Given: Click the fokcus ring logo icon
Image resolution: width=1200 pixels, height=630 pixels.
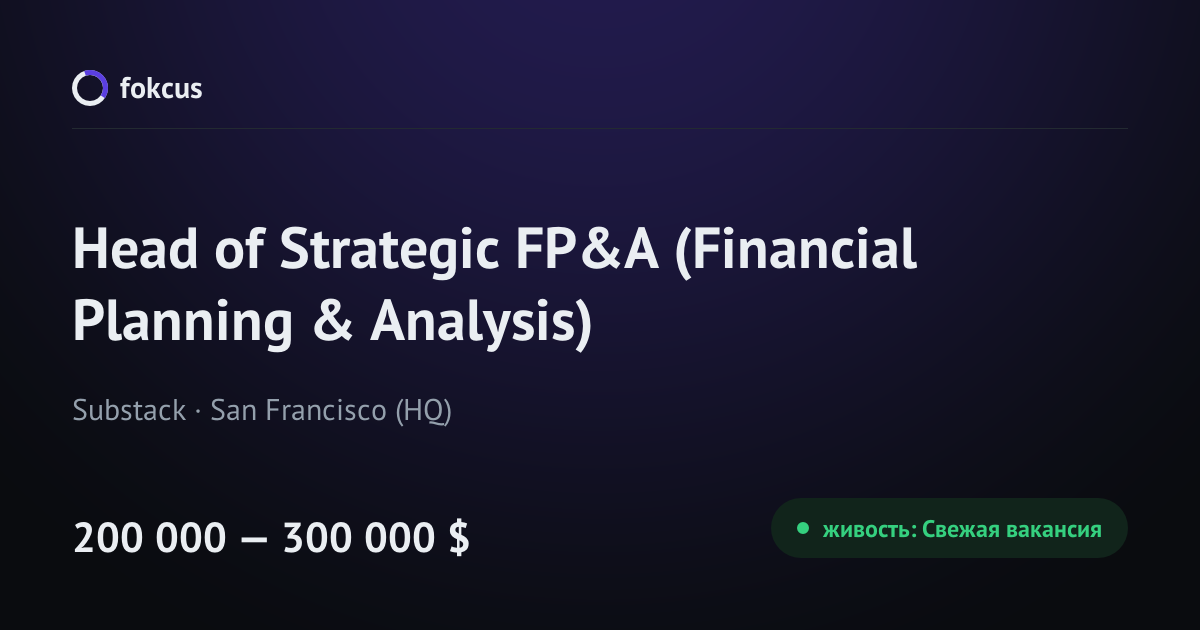Looking at the screenshot, I should click(x=89, y=88).
